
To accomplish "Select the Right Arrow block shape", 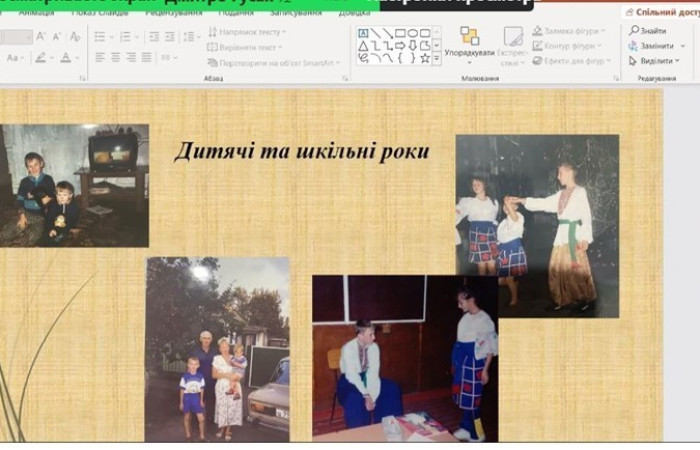I will 400,46.
